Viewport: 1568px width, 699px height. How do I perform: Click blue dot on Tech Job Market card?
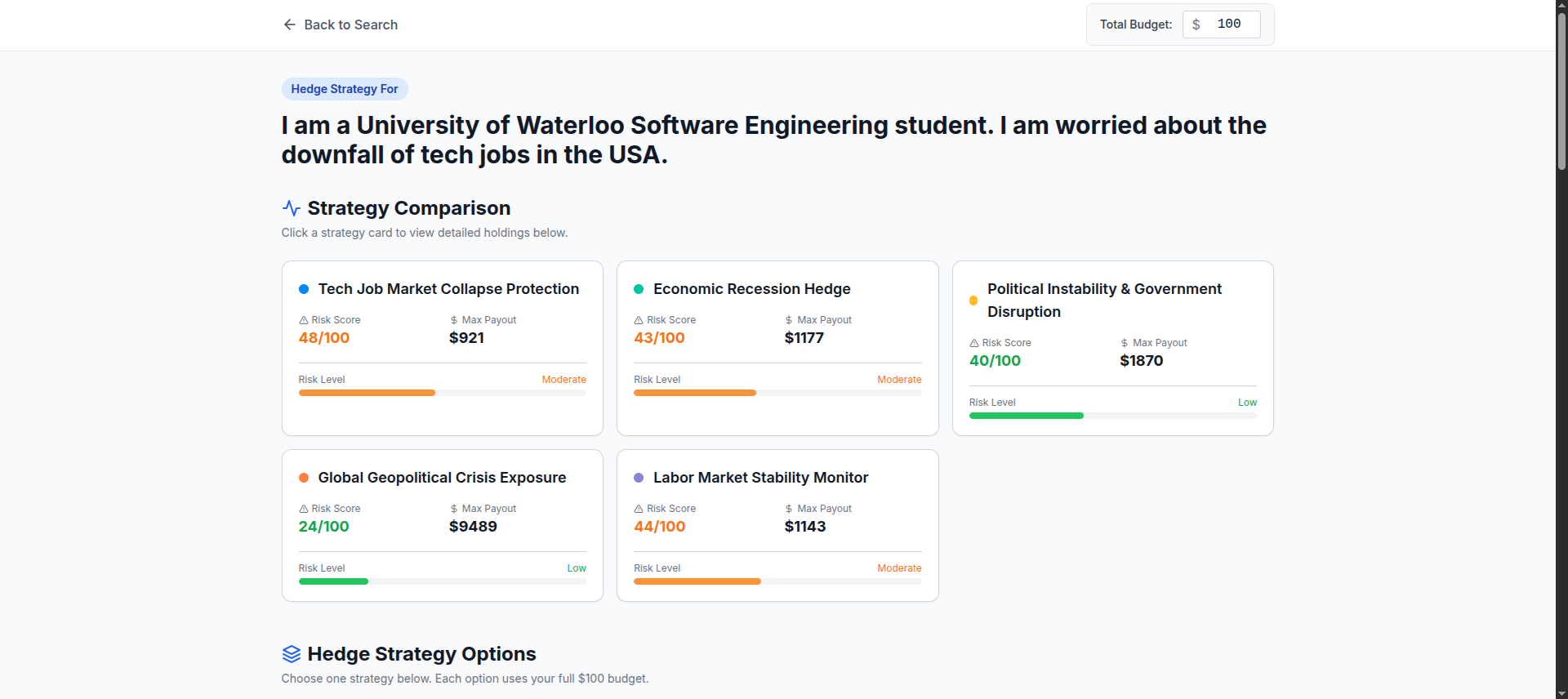tap(304, 289)
